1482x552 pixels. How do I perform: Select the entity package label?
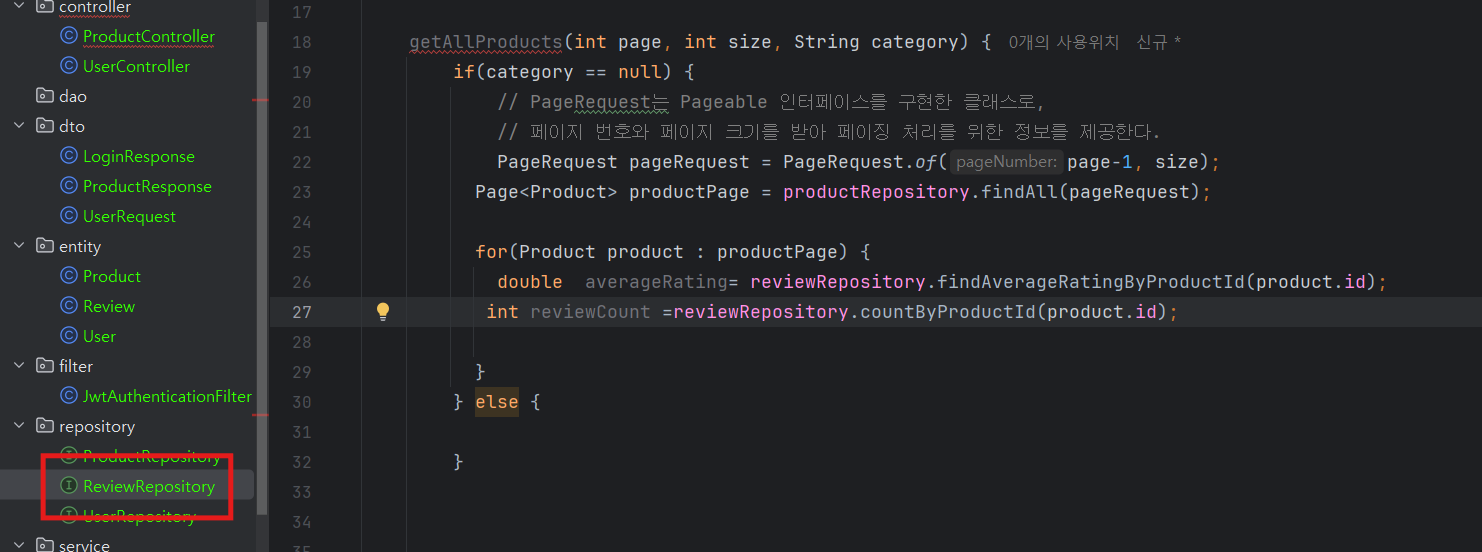(x=80, y=246)
